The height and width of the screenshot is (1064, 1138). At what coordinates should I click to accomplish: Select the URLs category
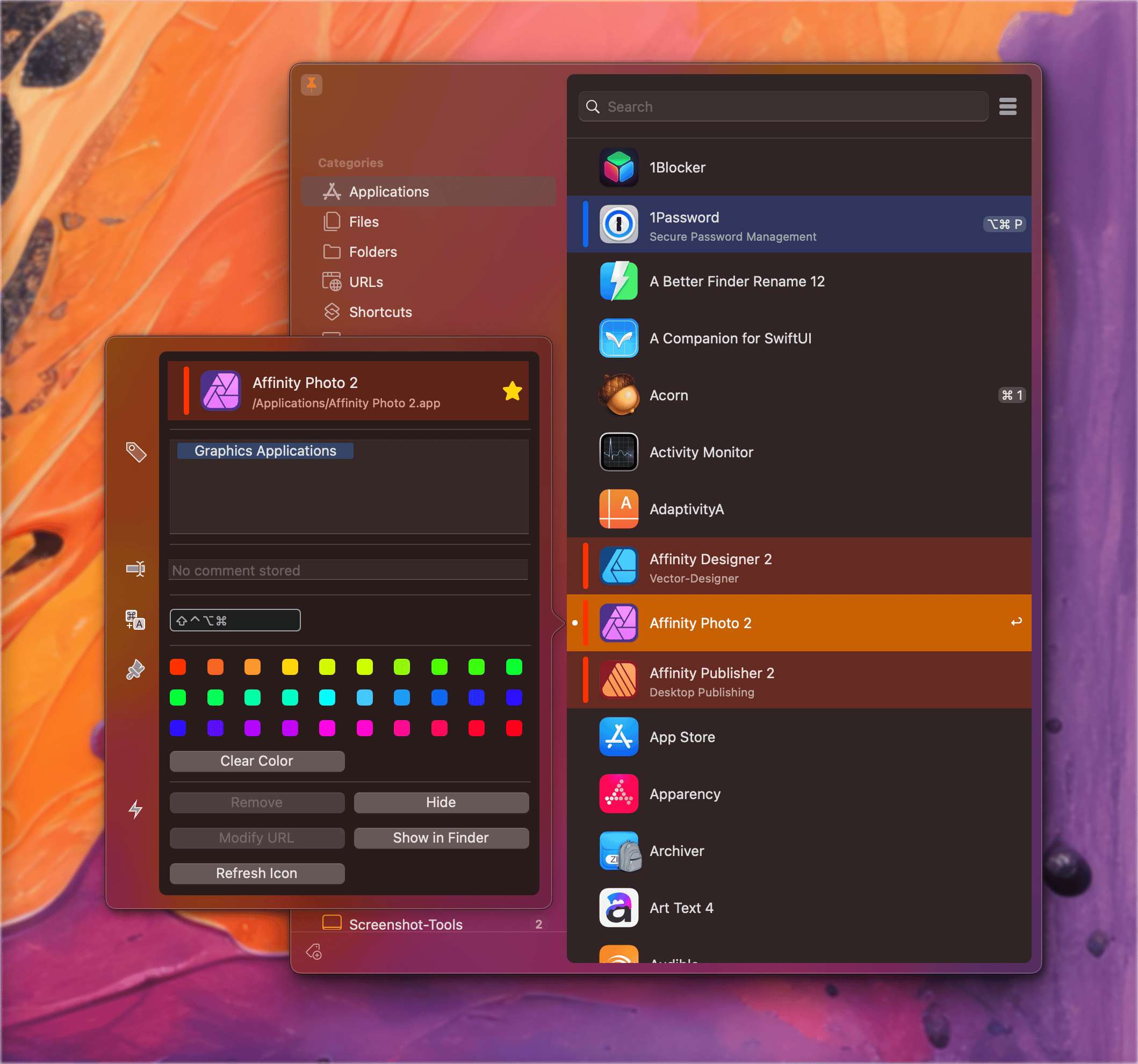pyautogui.click(x=428, y=282)
